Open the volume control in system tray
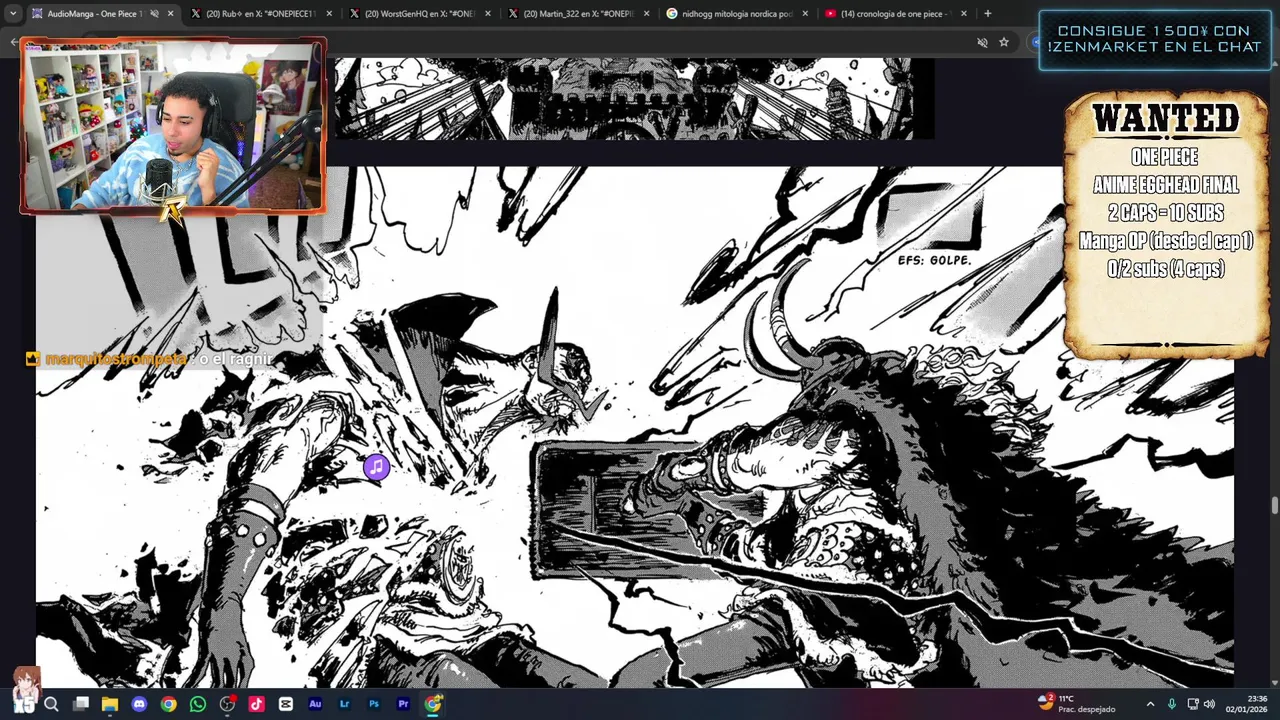The height and width of the screenshot is (720, 1280). [x=1209, y=704]
